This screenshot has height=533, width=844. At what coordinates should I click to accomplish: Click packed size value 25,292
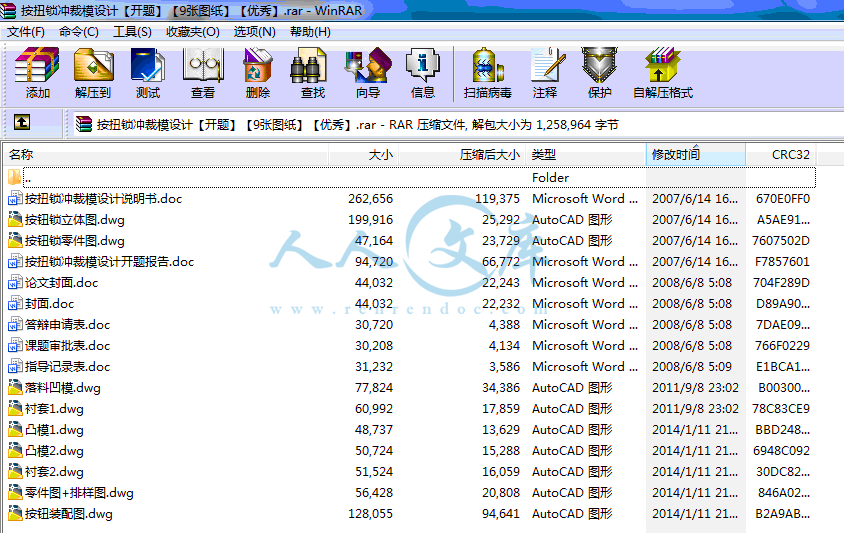(x=501, y=220)
